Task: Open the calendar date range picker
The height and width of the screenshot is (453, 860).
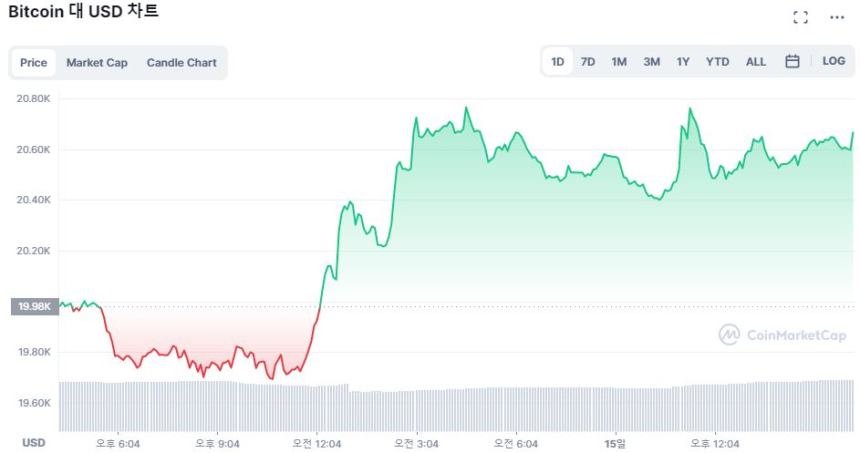Action: pyautogui.click(x=792, y=62)
